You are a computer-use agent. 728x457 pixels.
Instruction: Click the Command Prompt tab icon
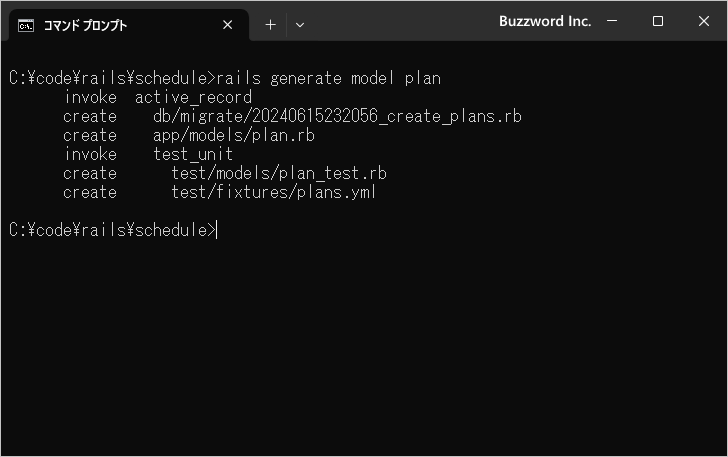[26, 26]
